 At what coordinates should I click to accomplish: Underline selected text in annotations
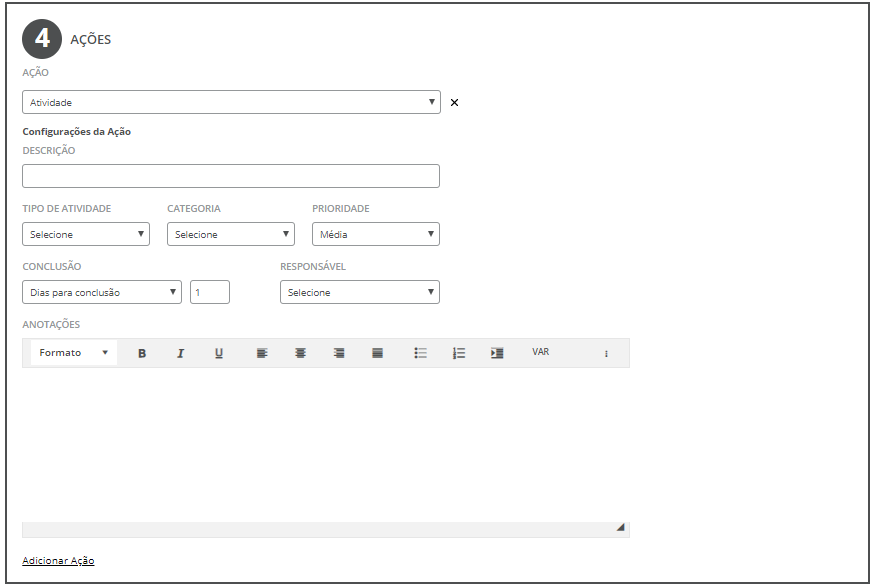219,353
